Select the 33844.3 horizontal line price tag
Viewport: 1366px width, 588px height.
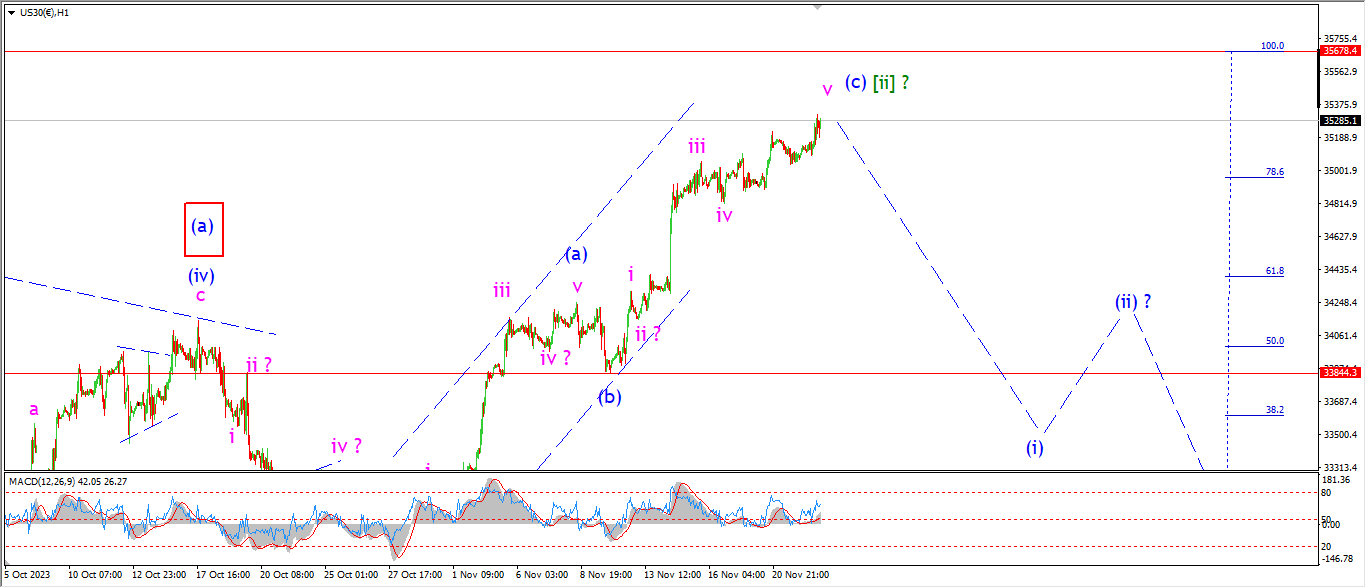tap(1340, 372)
